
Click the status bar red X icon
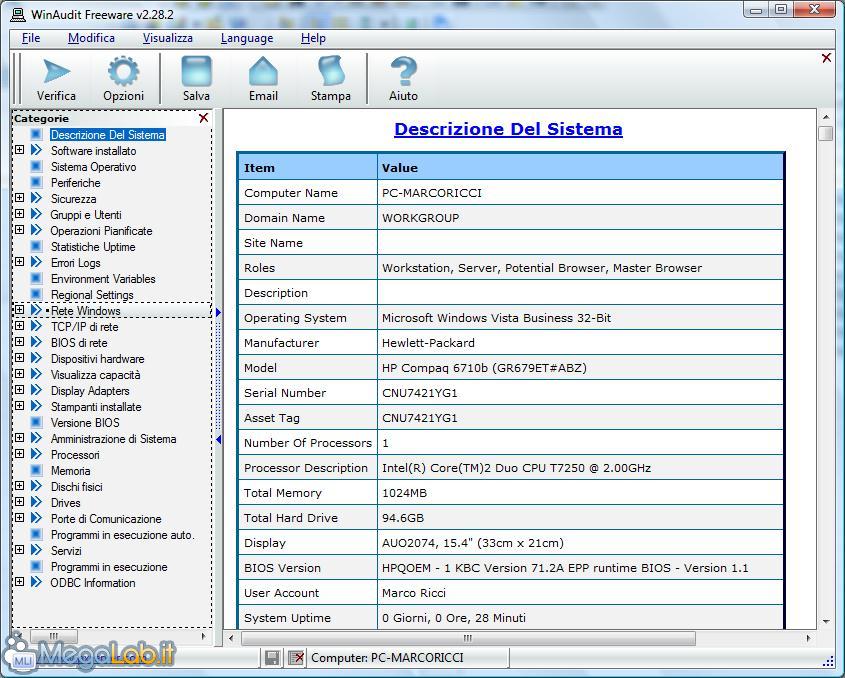[296, 658]
